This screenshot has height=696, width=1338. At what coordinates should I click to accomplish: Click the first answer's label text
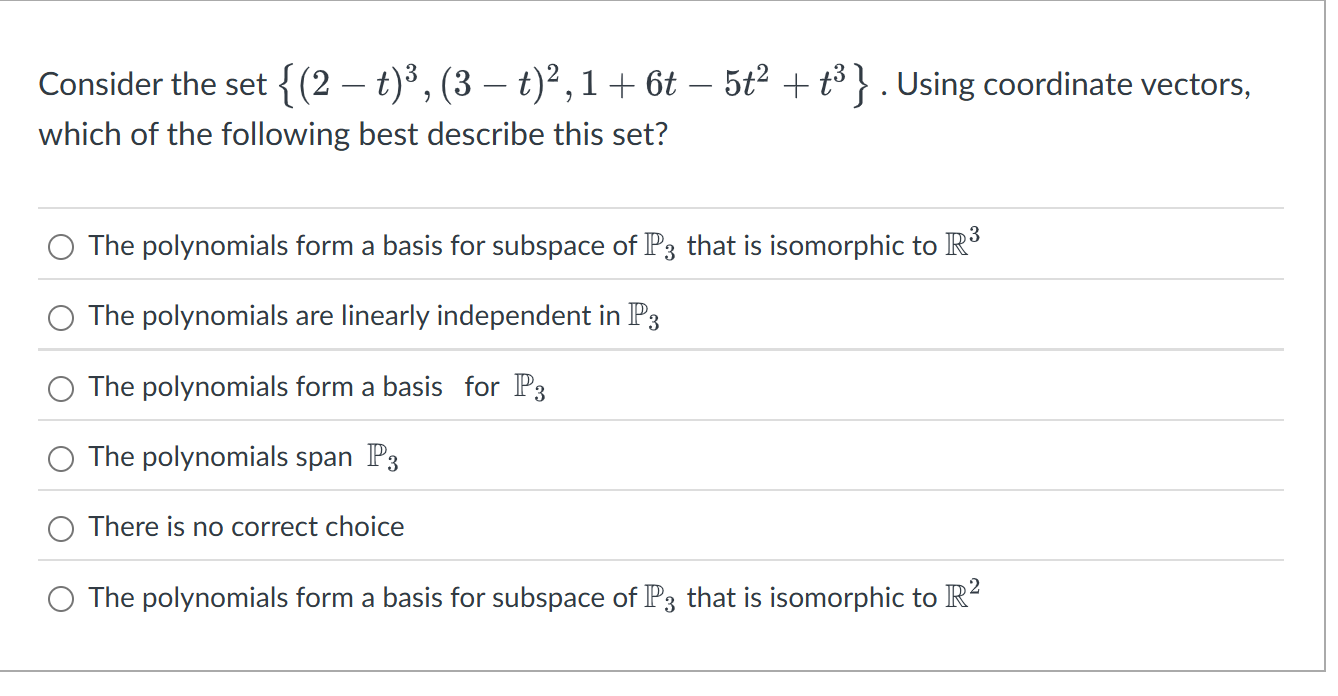(530, 245)
